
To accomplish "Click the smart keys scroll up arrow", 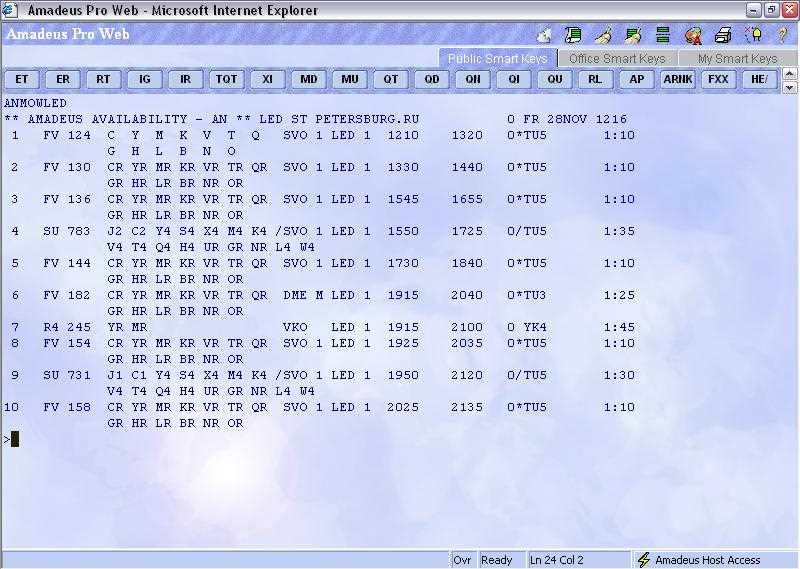I will click(x=789, y=74).
